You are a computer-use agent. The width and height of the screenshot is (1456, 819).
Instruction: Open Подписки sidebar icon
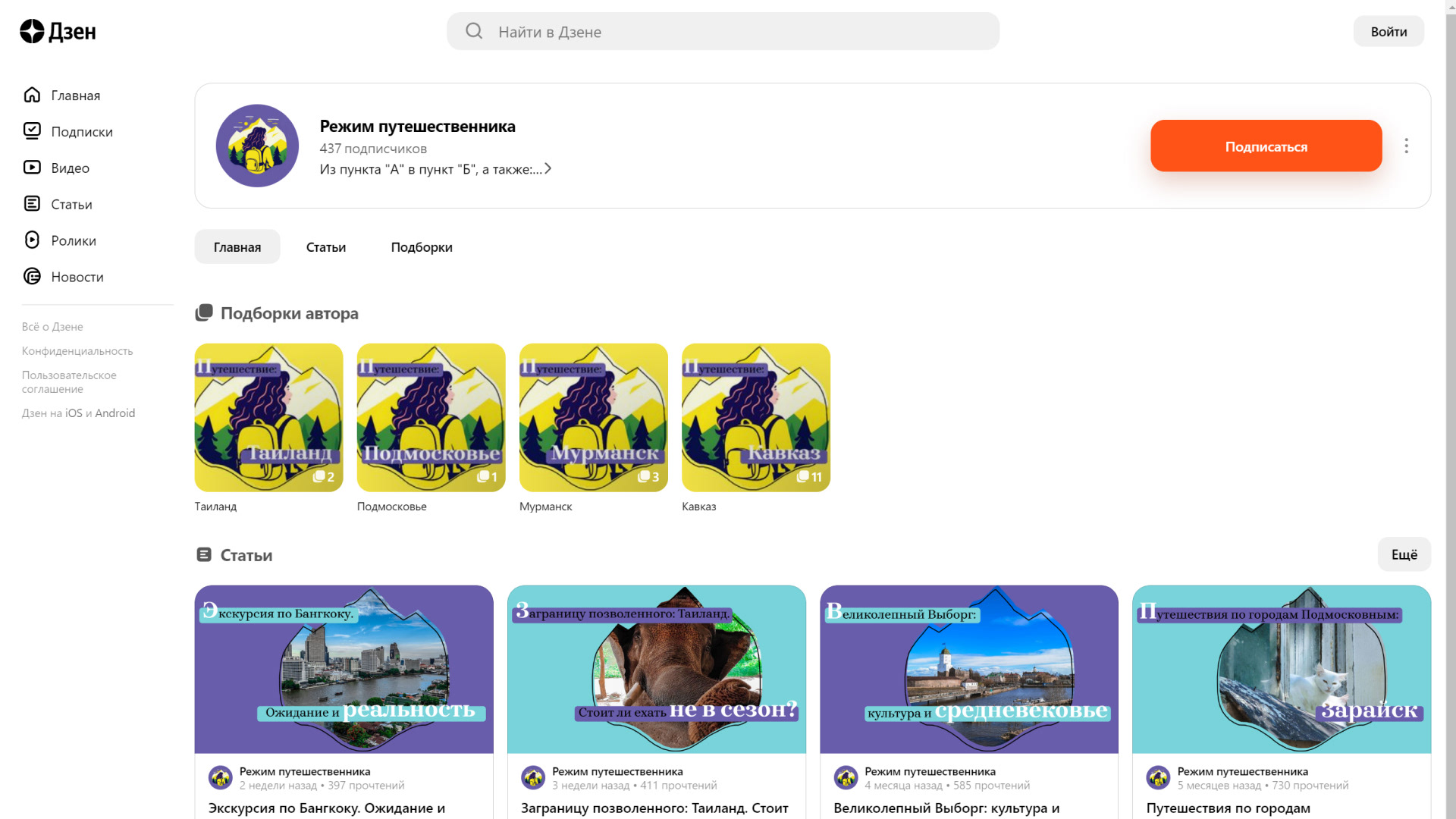pyautogui.click(x=32, y=131)
